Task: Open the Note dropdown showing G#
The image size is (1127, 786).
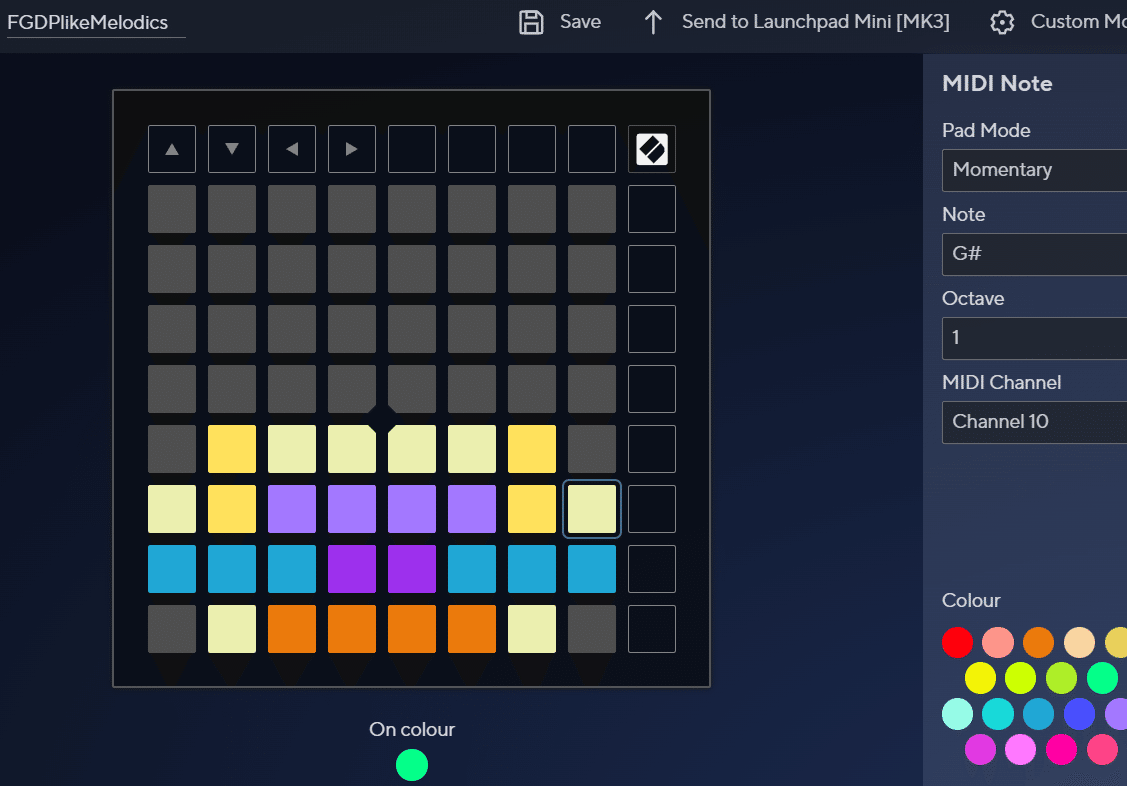Action: [1034, 254]
